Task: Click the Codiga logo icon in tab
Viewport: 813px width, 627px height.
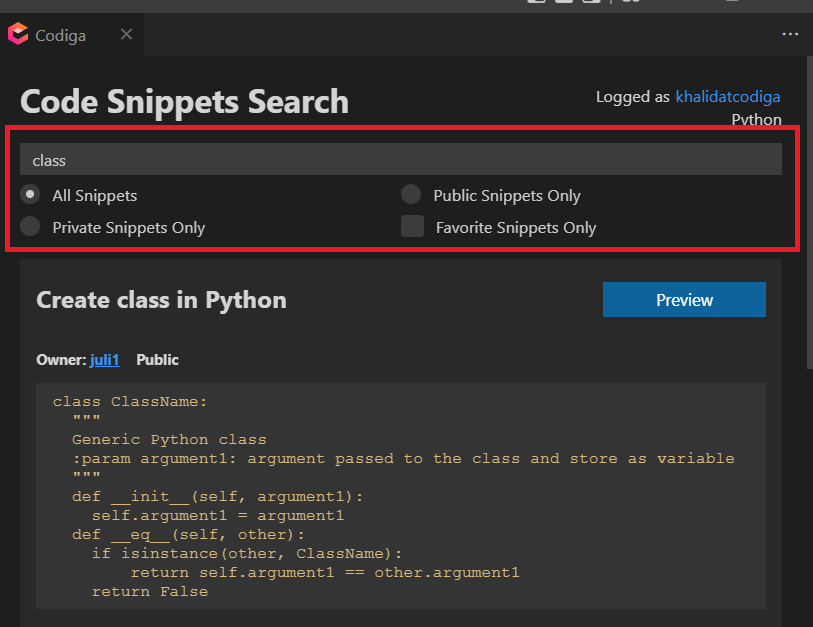Action: (18, 34)
